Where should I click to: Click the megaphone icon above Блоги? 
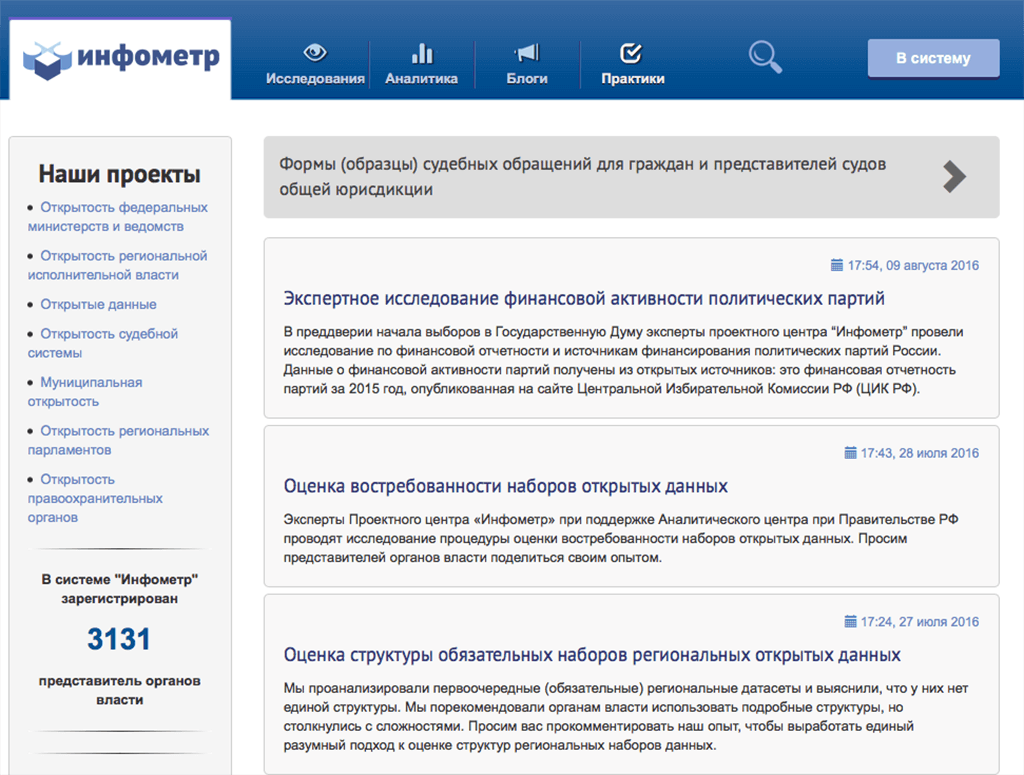[x=527, y=53]
